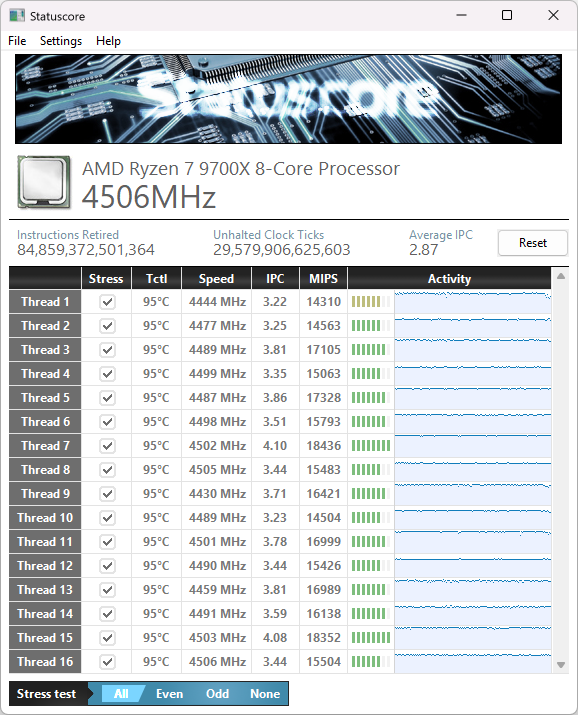Click the IPC column header
The width and height of the screenshot is (578, 715).
275,279
